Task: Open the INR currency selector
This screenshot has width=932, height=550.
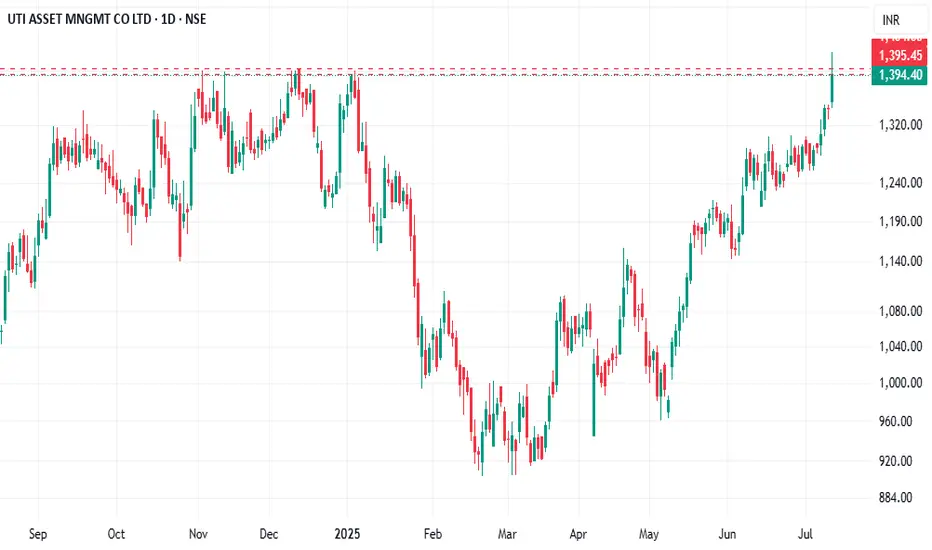Action: pyautogui.click(x=889, y=19)
